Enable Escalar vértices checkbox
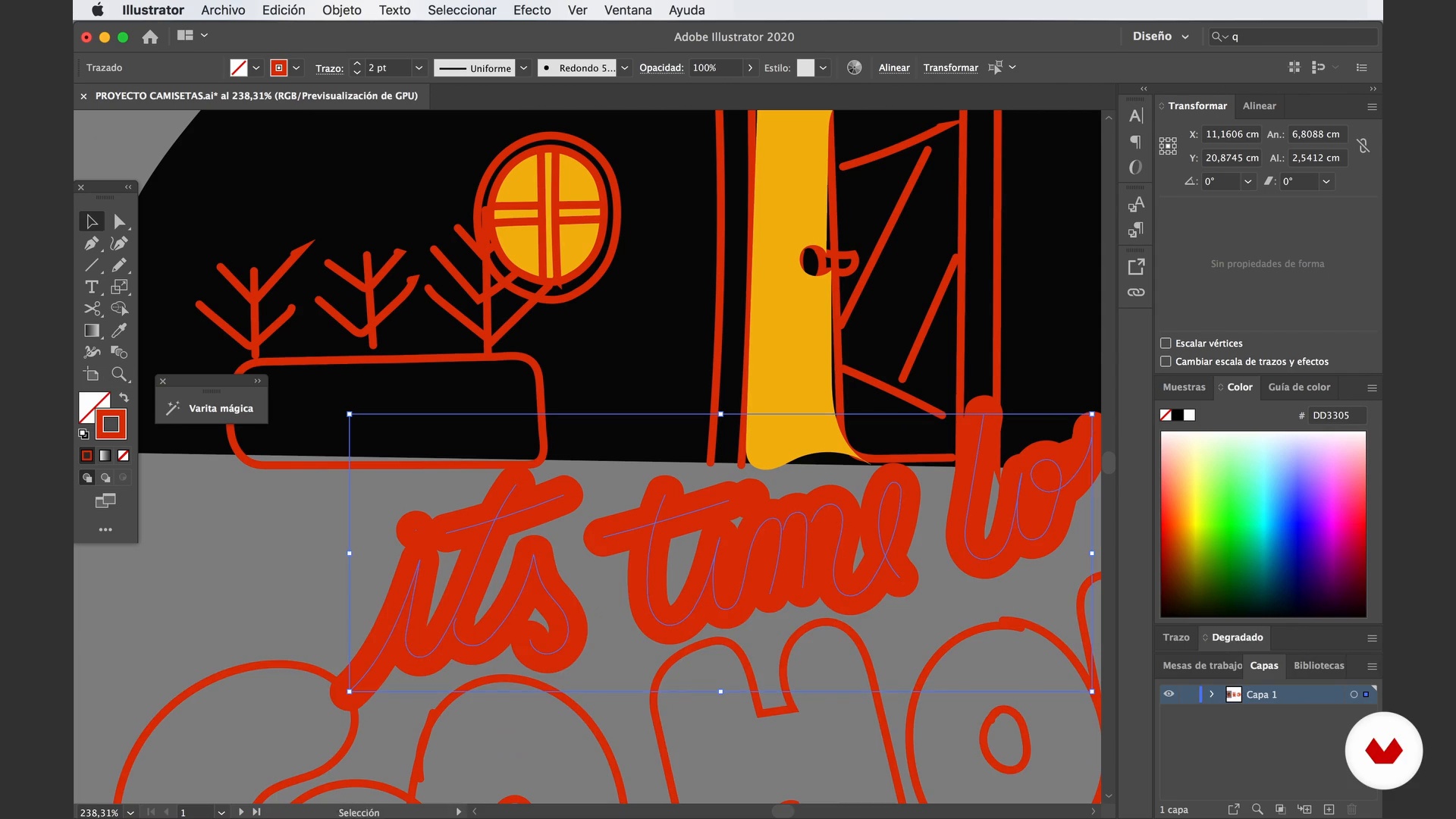The width and height of the screenshot is (1456, 819). point(1166,343)
